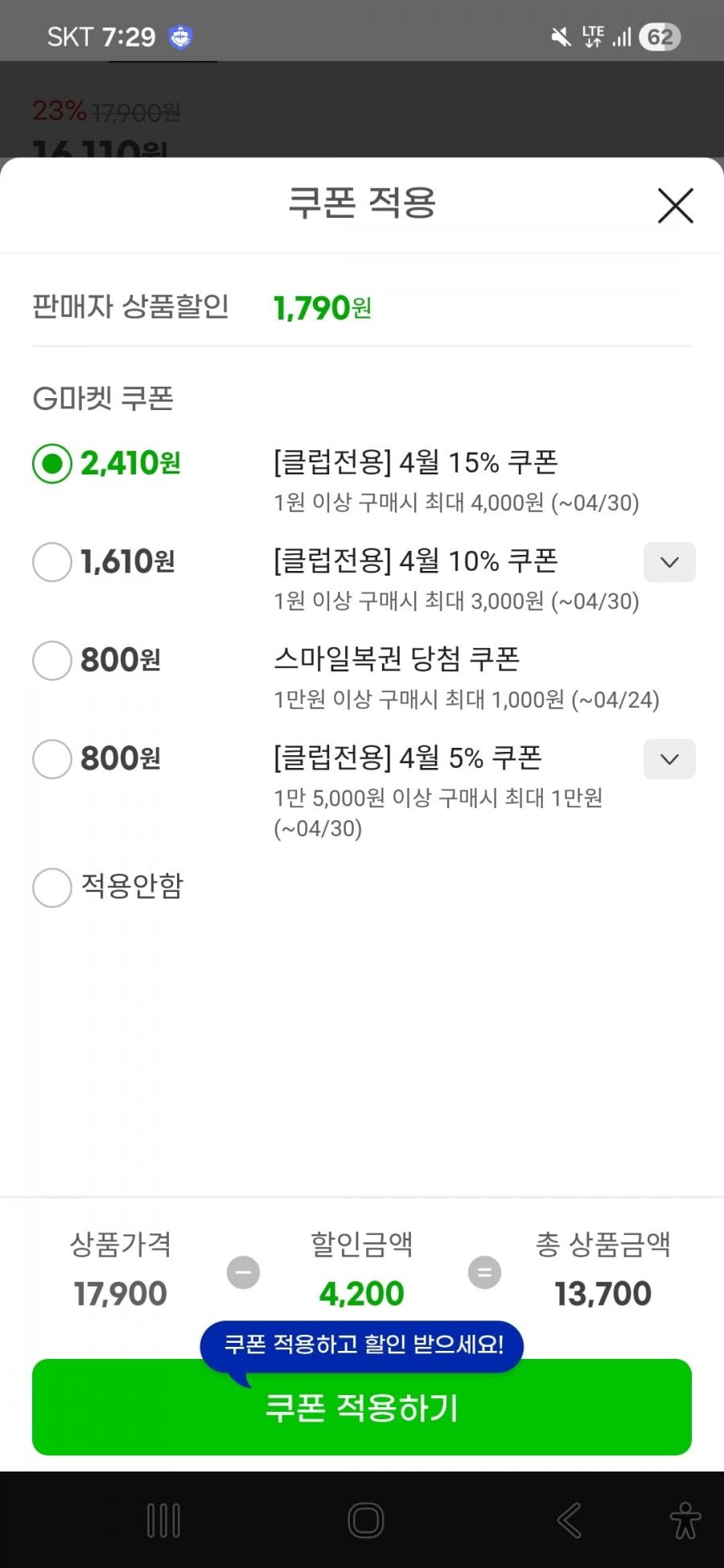Tap the shield icon in status bar

[x=180, y=37]
